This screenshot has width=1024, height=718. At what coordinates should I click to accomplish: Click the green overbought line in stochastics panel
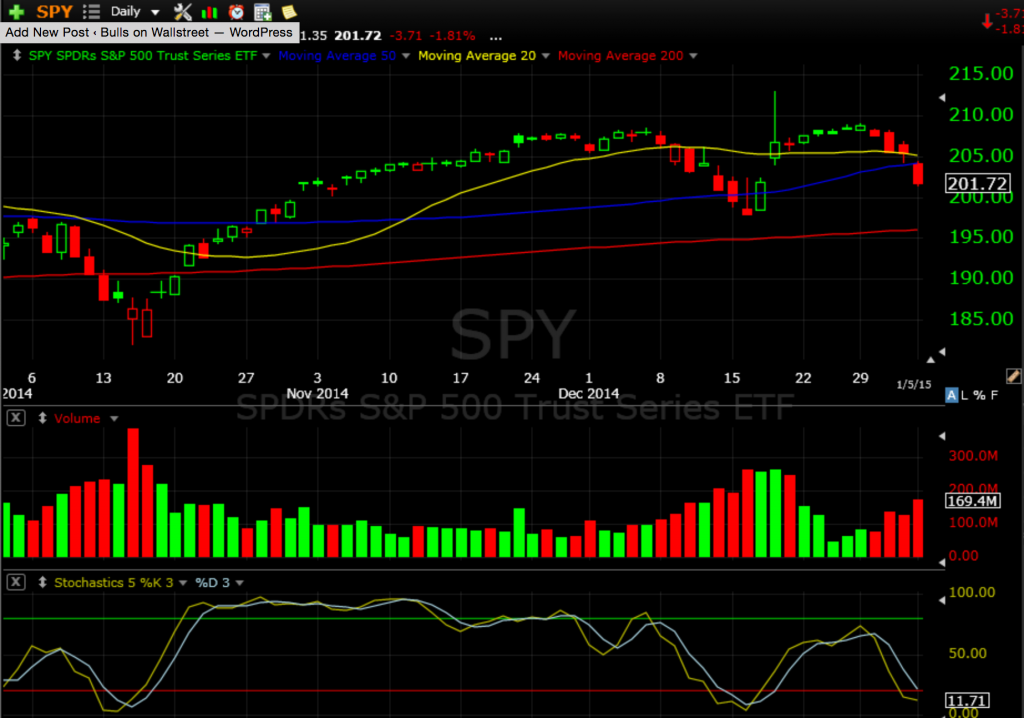[462, 618]
